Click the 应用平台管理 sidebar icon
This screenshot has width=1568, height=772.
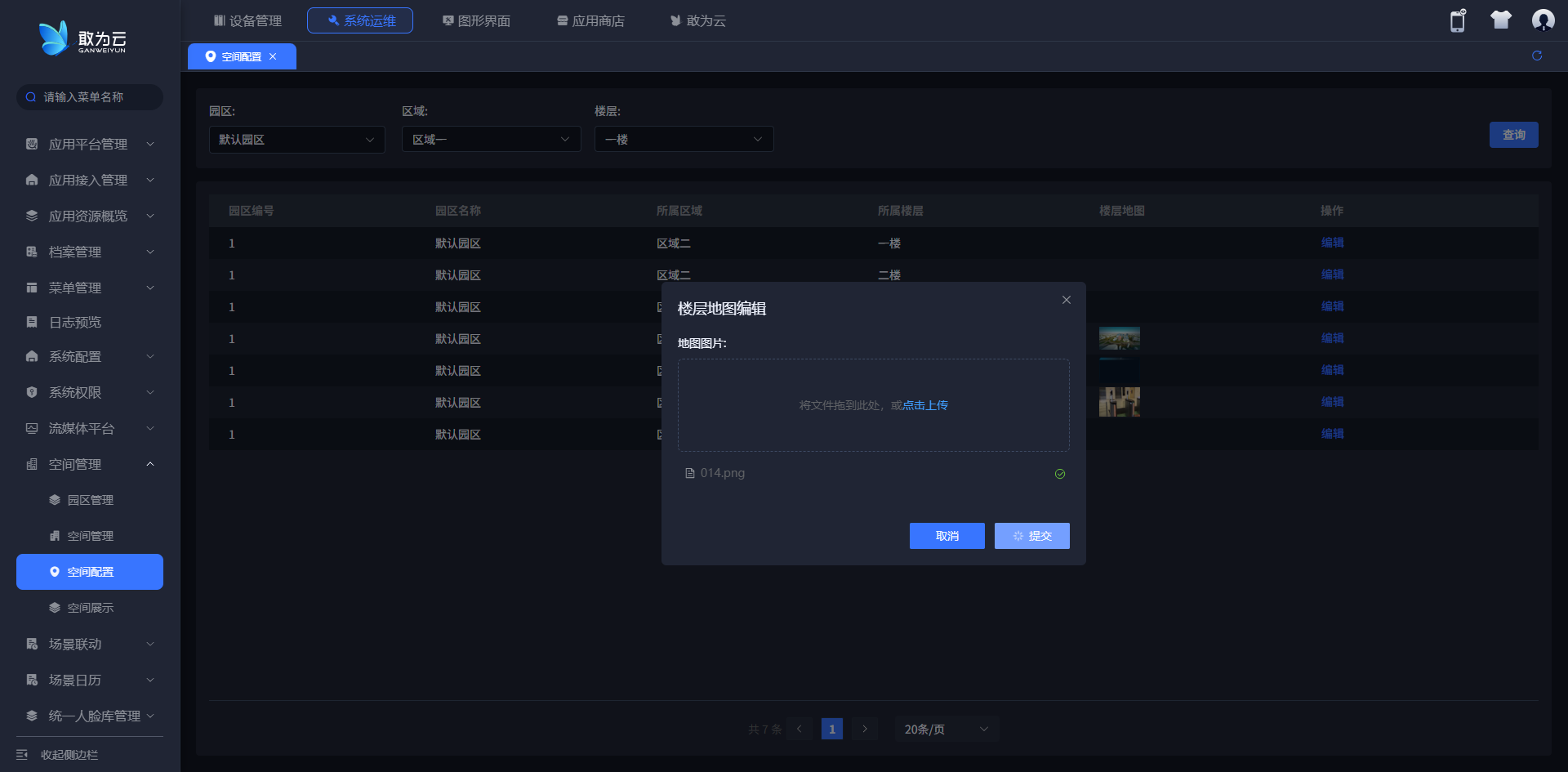(x=32, y=144)
